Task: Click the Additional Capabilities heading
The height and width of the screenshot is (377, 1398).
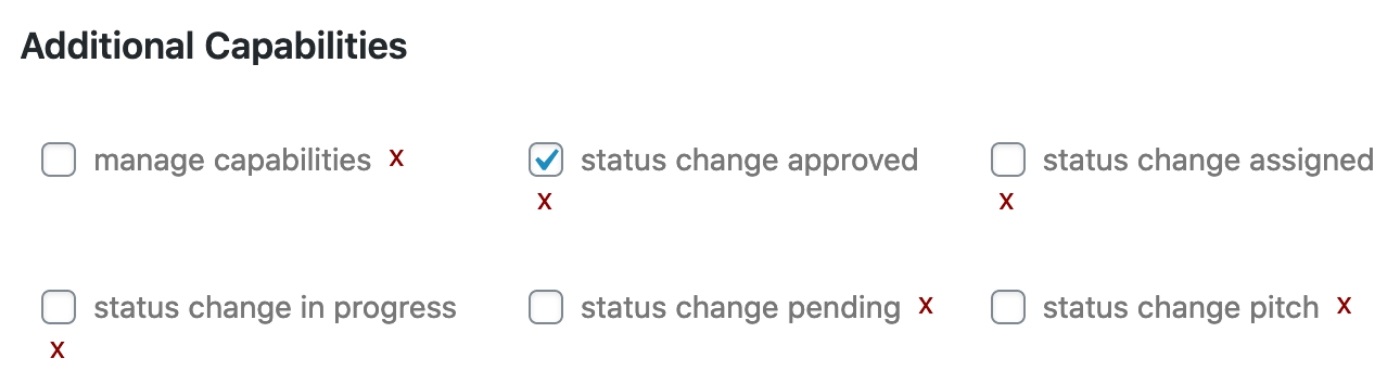Action: point(214,47)
